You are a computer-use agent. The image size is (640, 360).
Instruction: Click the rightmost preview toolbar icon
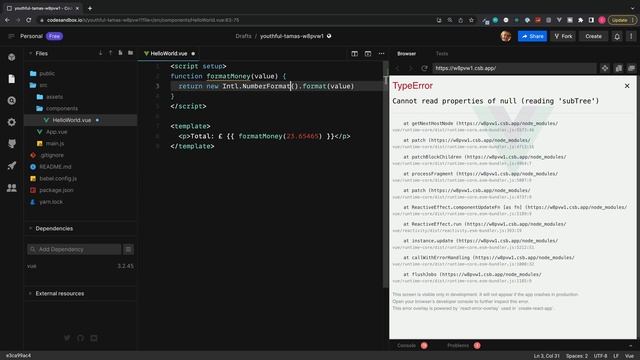[x=631, y=68]
